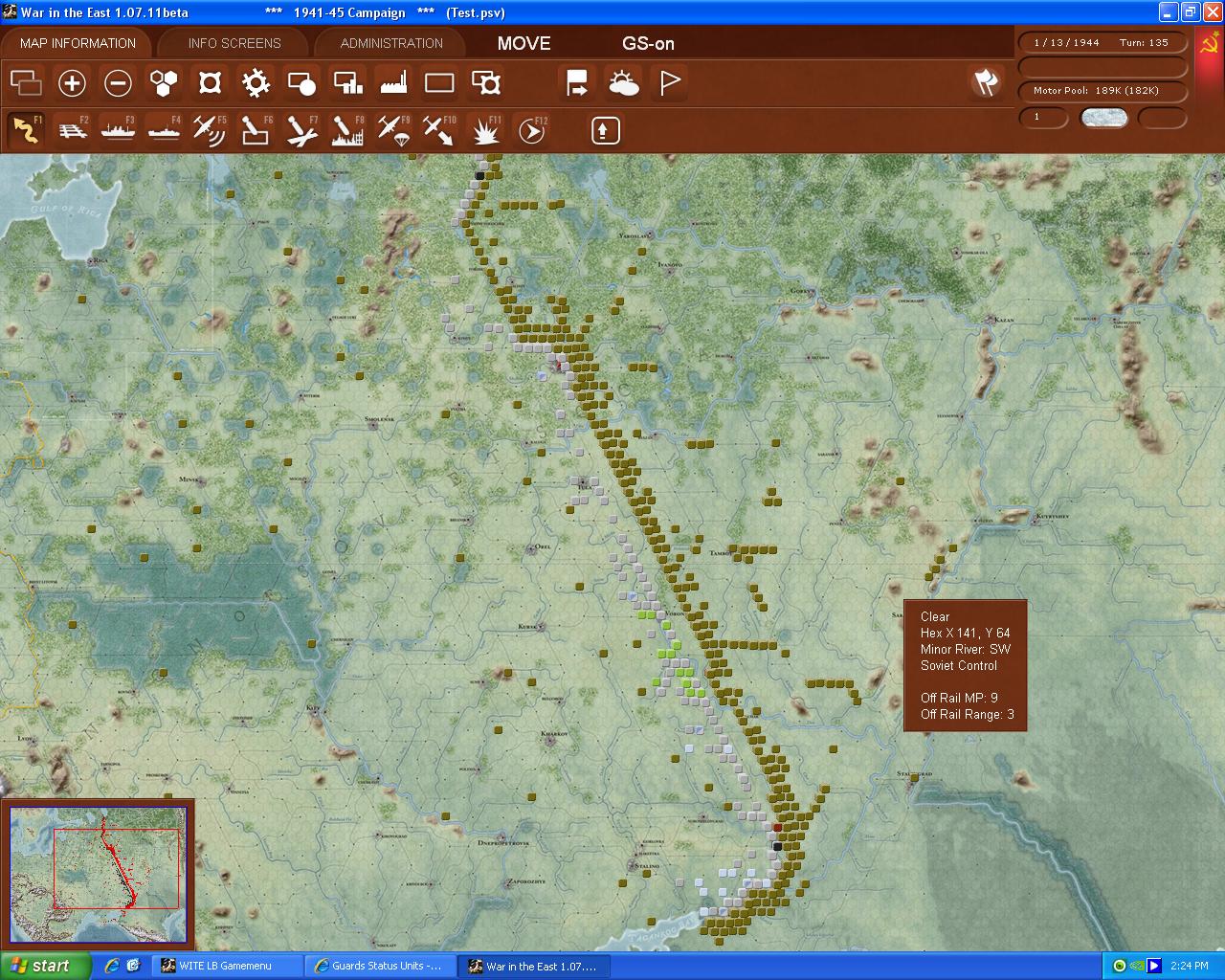Select the F11 explosion icon
This screenshot has height=980, width=1225.
(486, 130)
